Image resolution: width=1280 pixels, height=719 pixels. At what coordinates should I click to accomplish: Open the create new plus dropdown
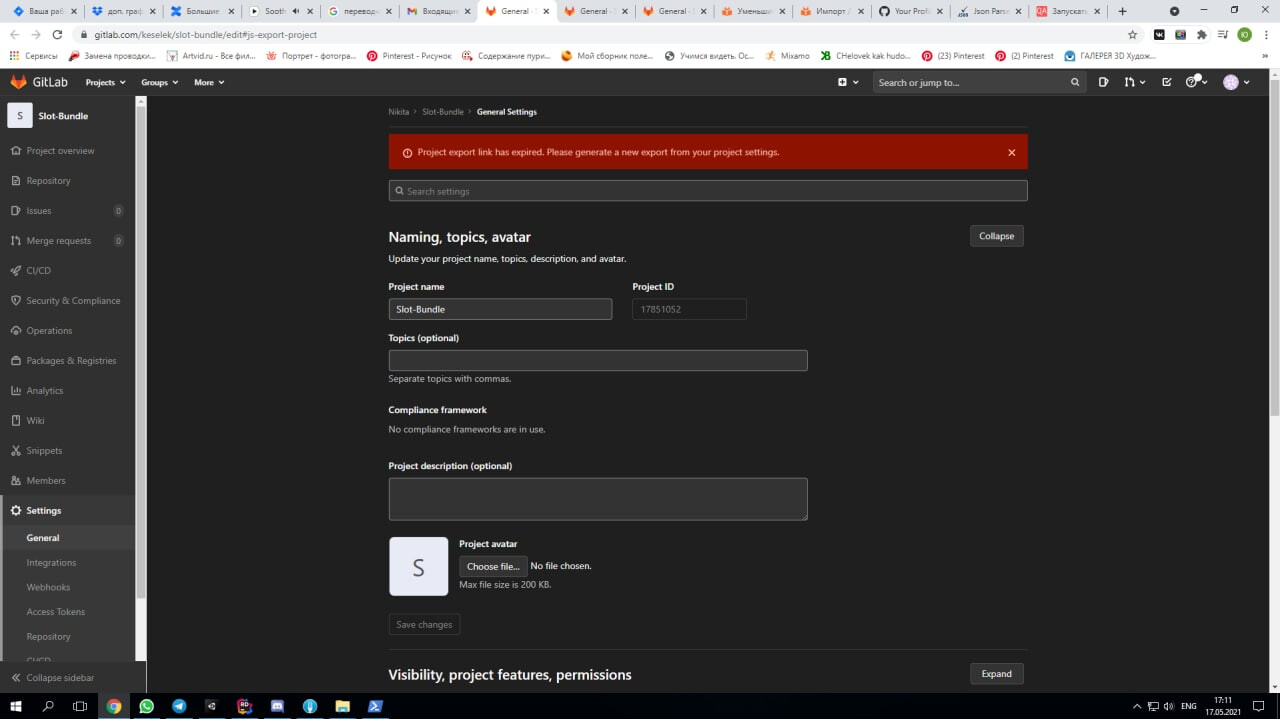click(848, 82)
